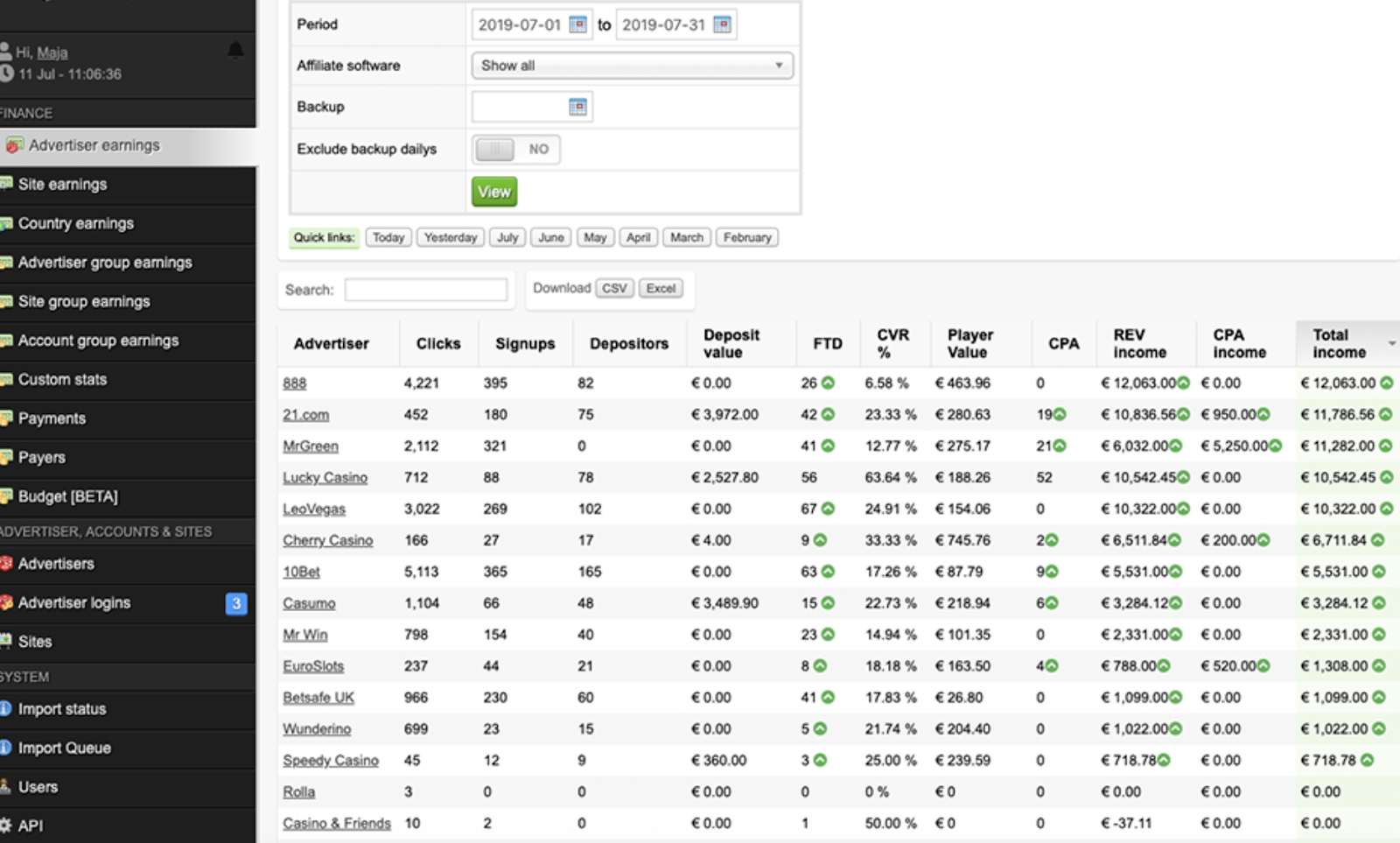1400x843 pixels.
Task: Click the Users sidebar icon
Action: coord(5,786)
